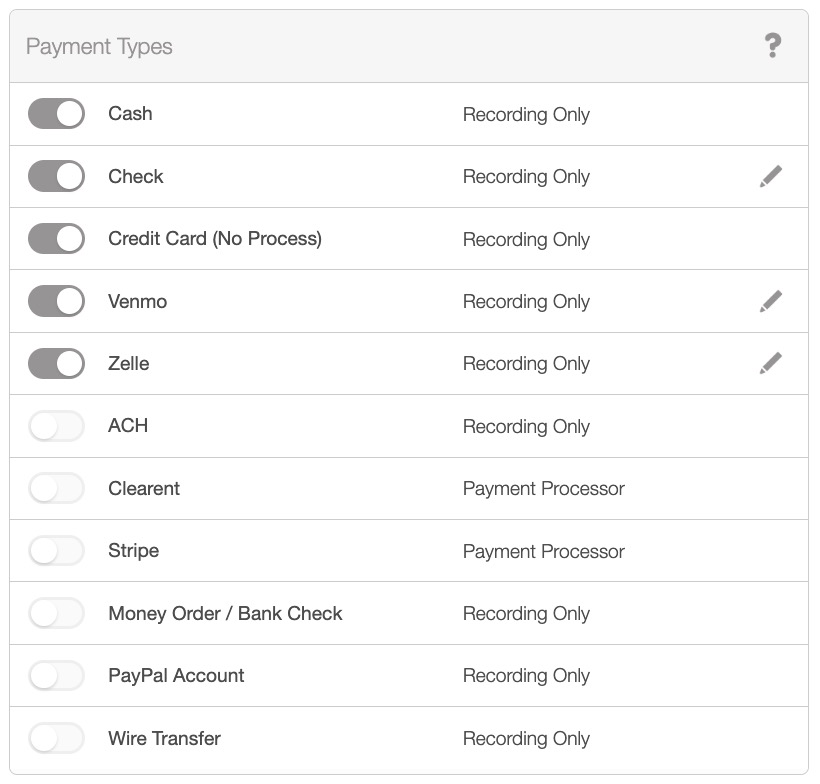Disable Credit Card (No Process) toggle
This screenshot has width=820, height=784.
coord(56,239)
